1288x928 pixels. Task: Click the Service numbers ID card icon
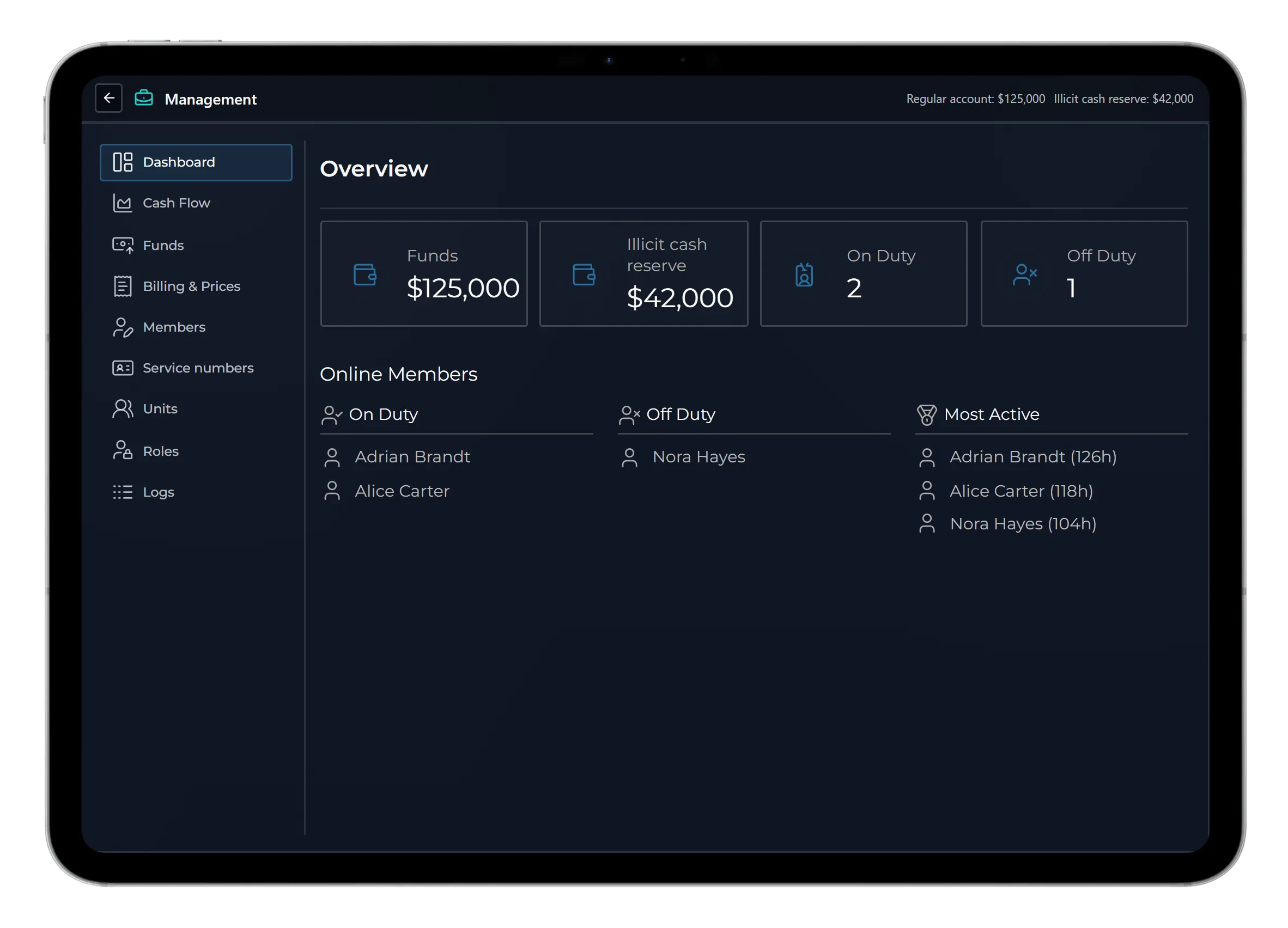pos(123,368)
